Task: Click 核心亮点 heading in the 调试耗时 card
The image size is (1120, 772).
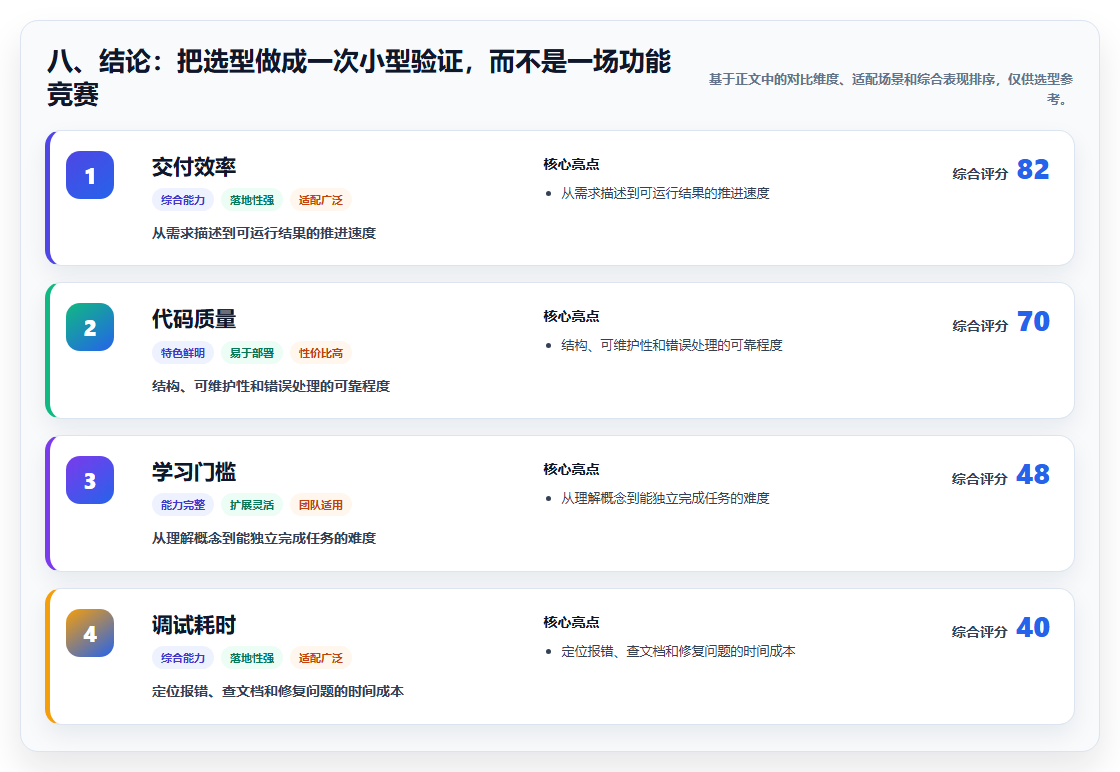Action: 571,622
